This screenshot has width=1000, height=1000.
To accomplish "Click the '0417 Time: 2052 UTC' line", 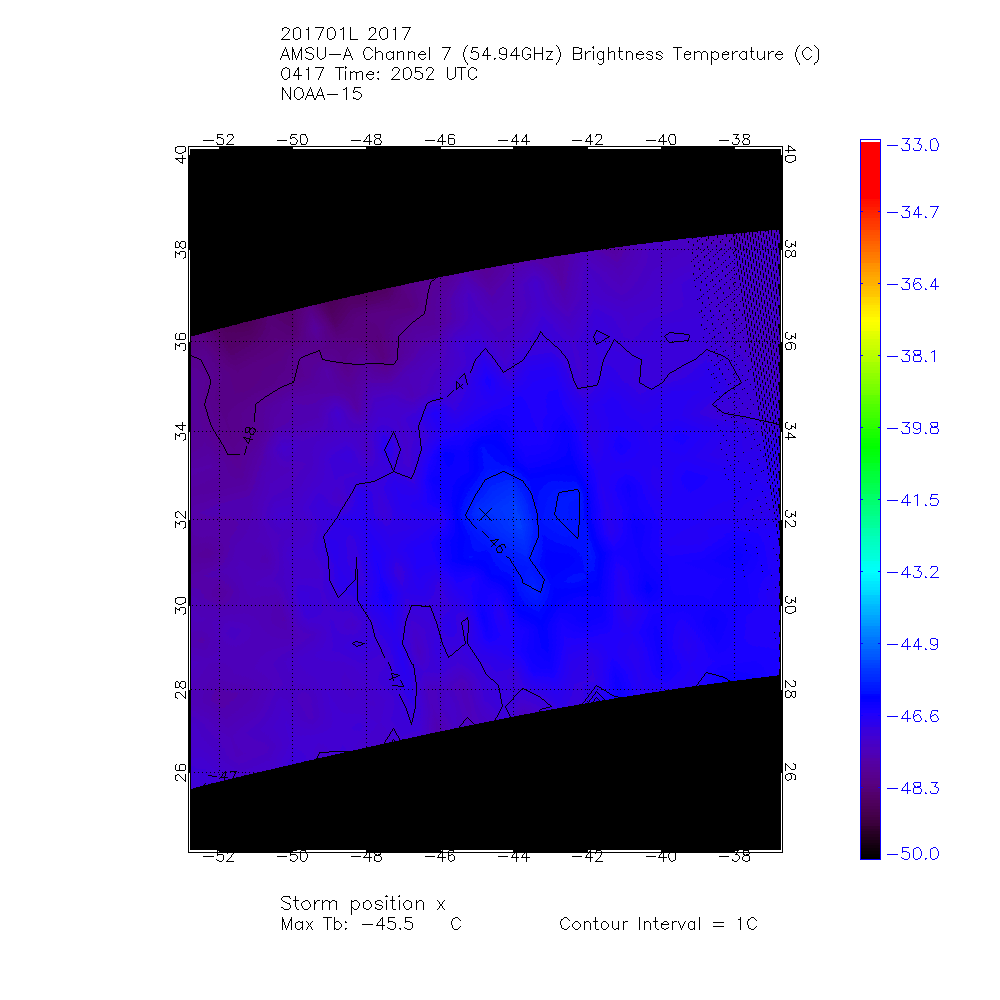I will 379,74.
